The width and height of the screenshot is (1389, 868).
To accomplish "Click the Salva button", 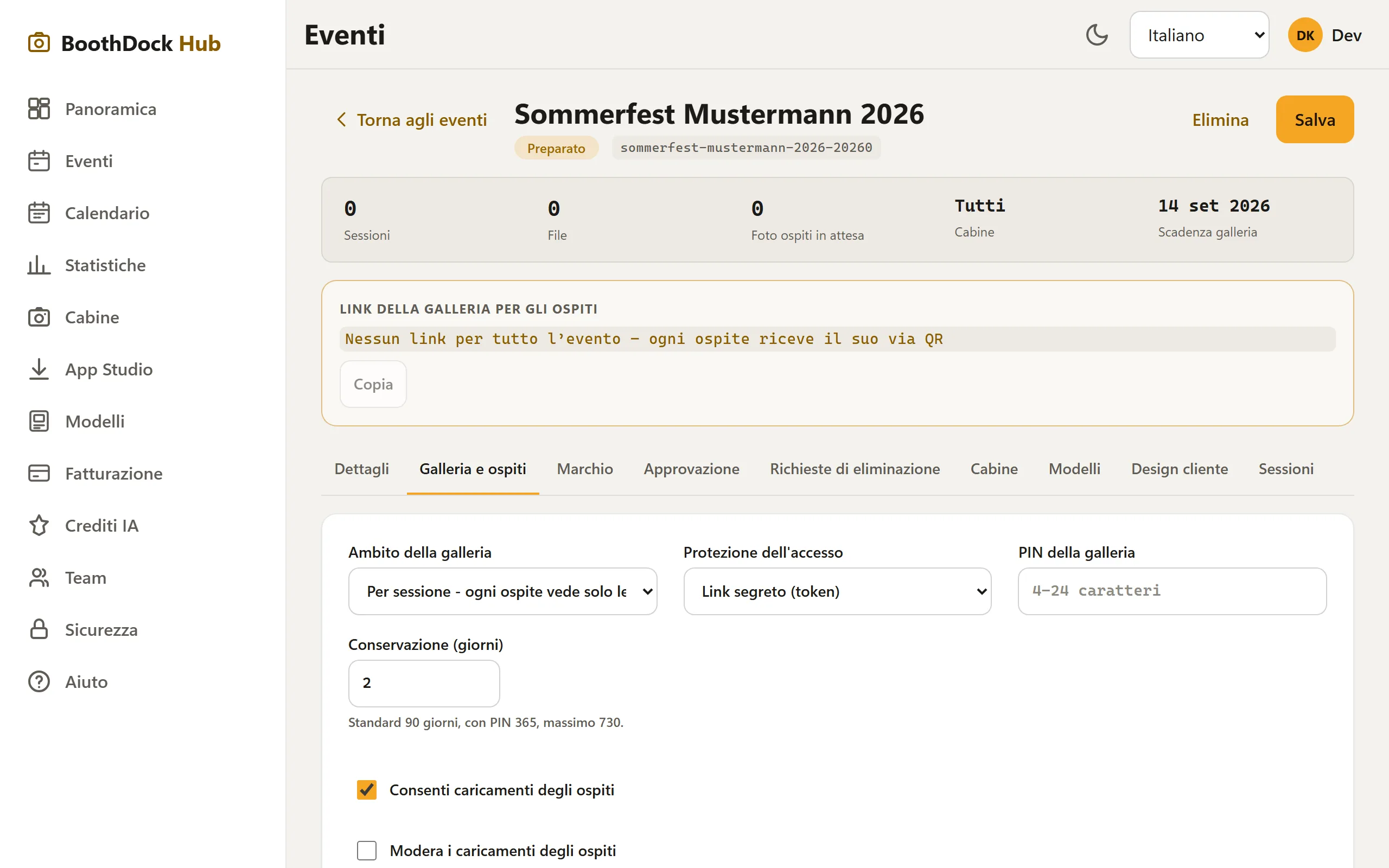I will [1314, 119].
